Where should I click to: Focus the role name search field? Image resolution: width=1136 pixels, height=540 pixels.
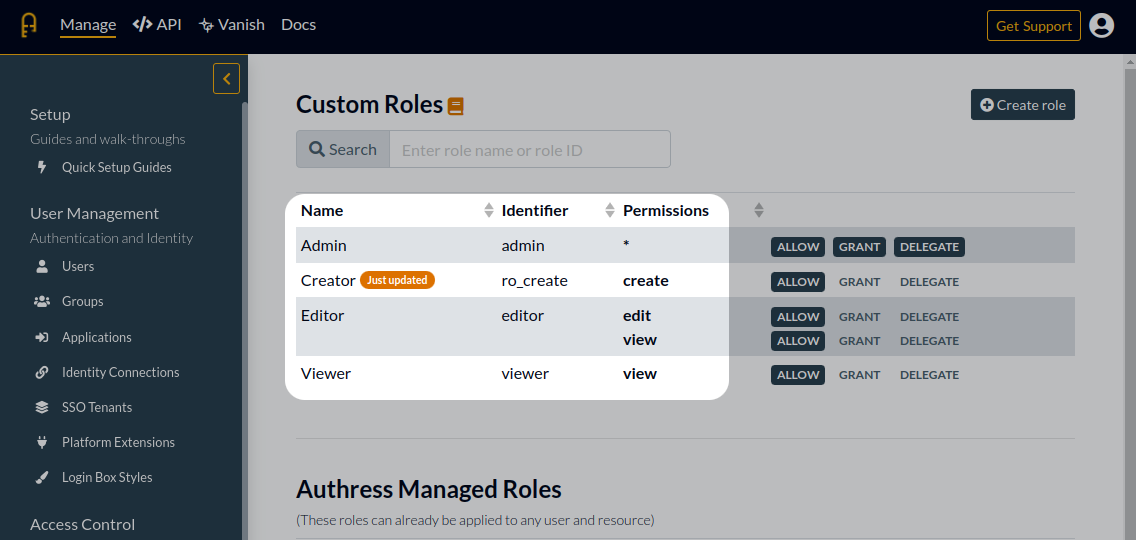tap(529, 150)
